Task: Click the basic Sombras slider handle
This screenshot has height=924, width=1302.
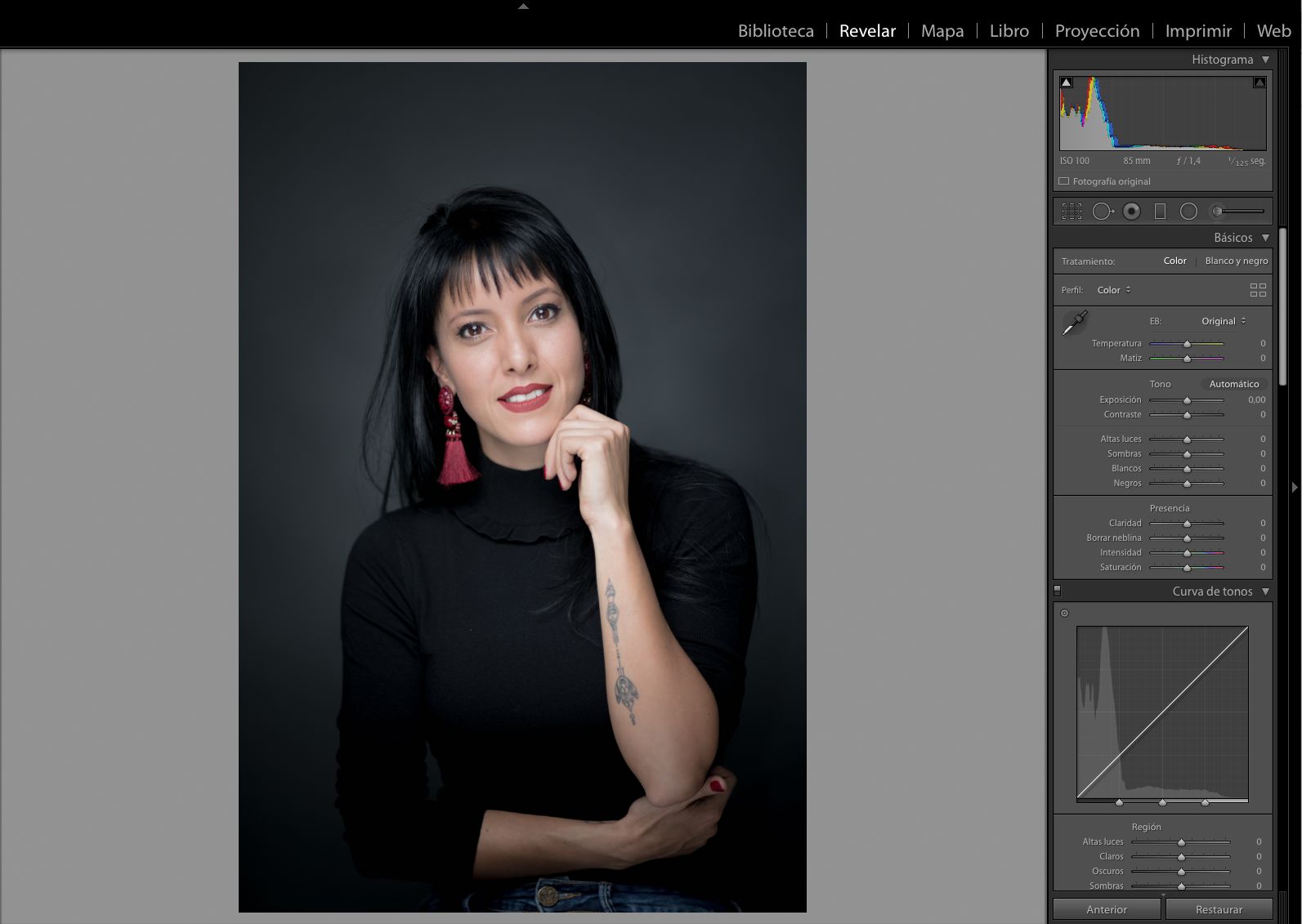Action: point(1187,454)
